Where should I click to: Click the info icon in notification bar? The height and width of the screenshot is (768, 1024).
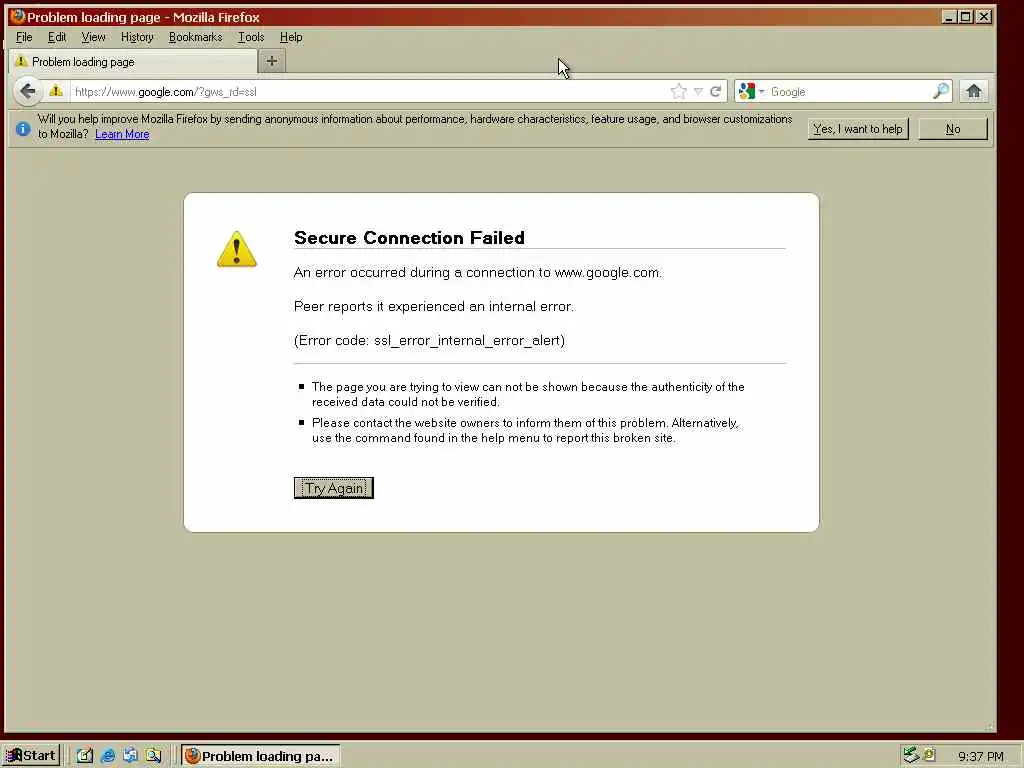[23, 129]
